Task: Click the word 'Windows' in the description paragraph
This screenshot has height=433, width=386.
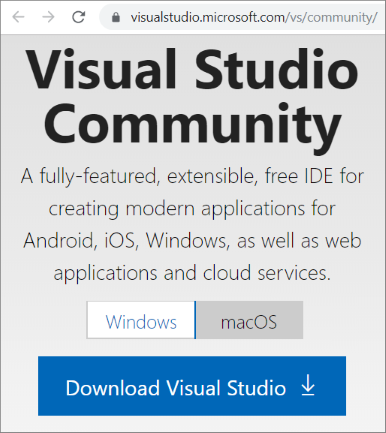Action: tap(187, 240)
